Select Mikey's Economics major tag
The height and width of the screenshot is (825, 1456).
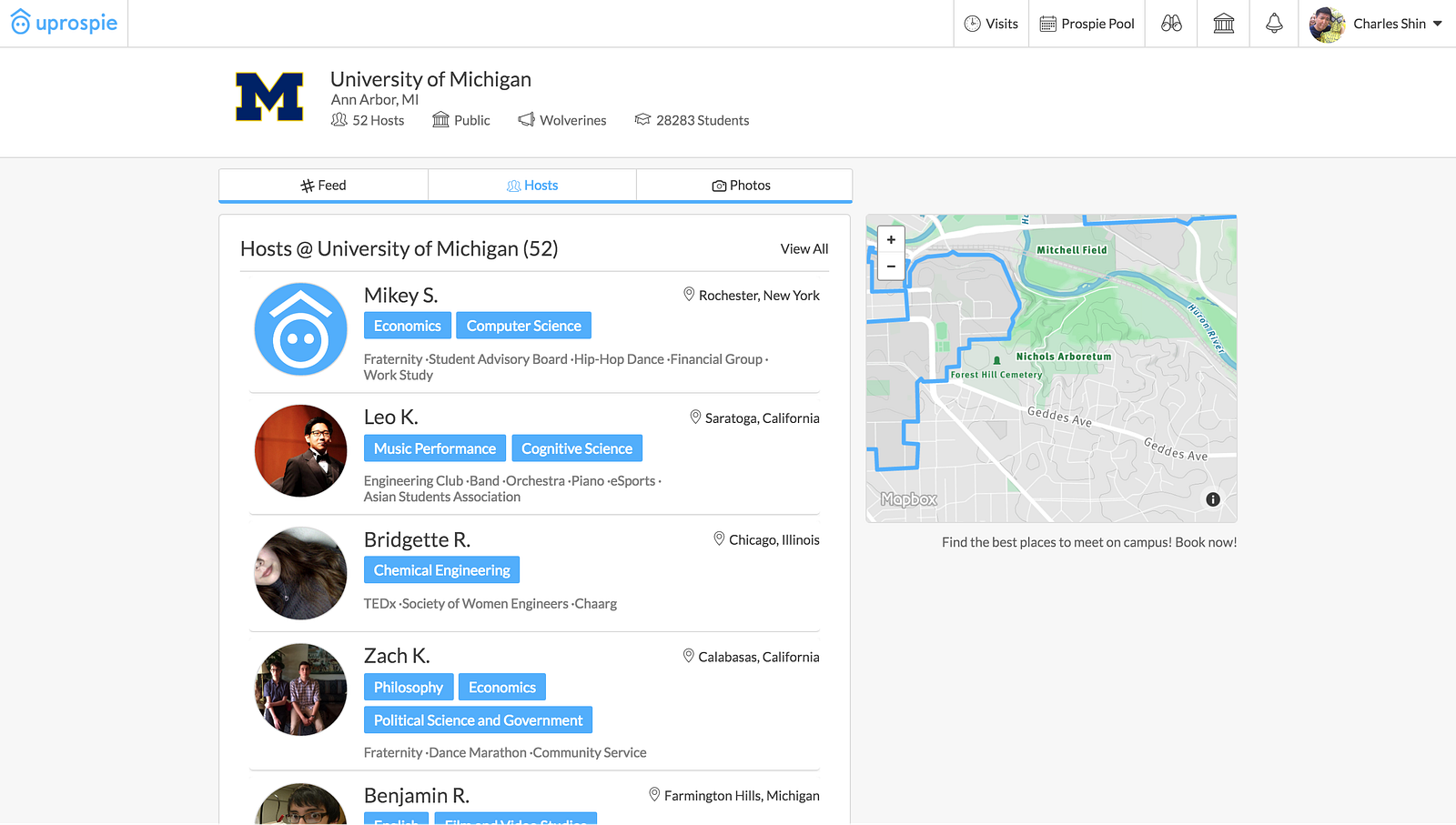click(407, 326)
